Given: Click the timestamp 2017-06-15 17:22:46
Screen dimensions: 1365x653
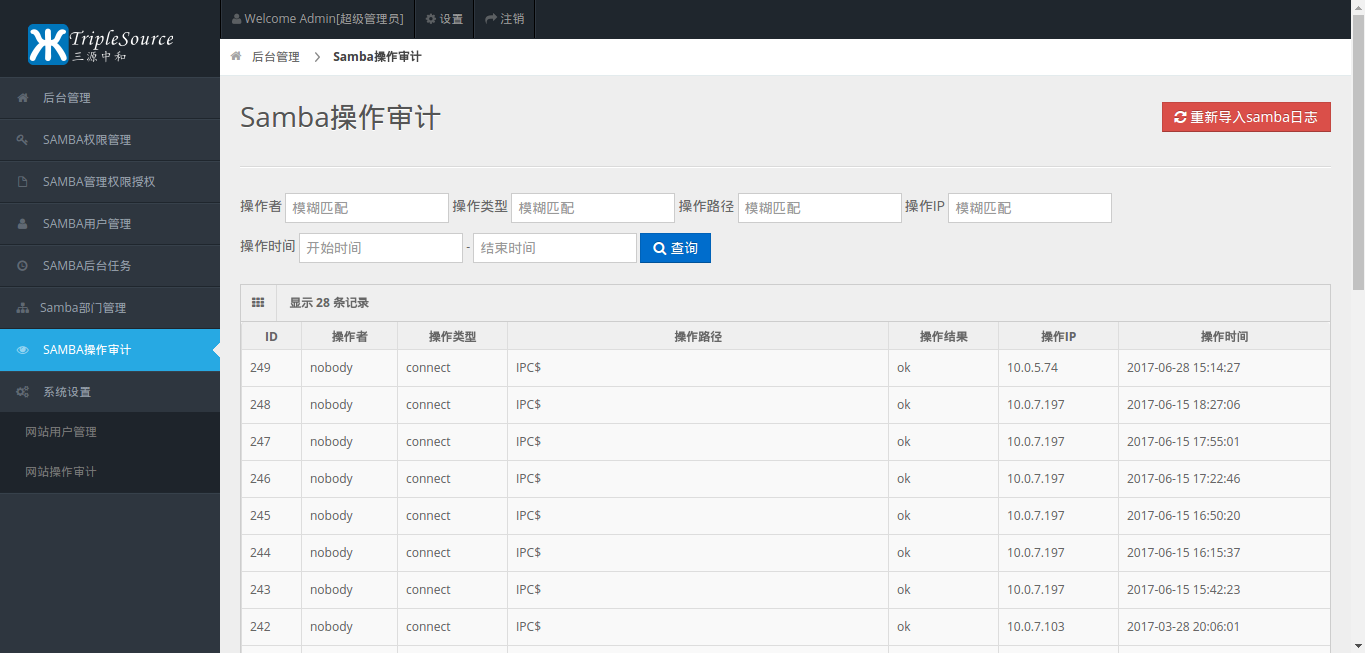Looking at the screenshot, I should [x=1183, y=479].
